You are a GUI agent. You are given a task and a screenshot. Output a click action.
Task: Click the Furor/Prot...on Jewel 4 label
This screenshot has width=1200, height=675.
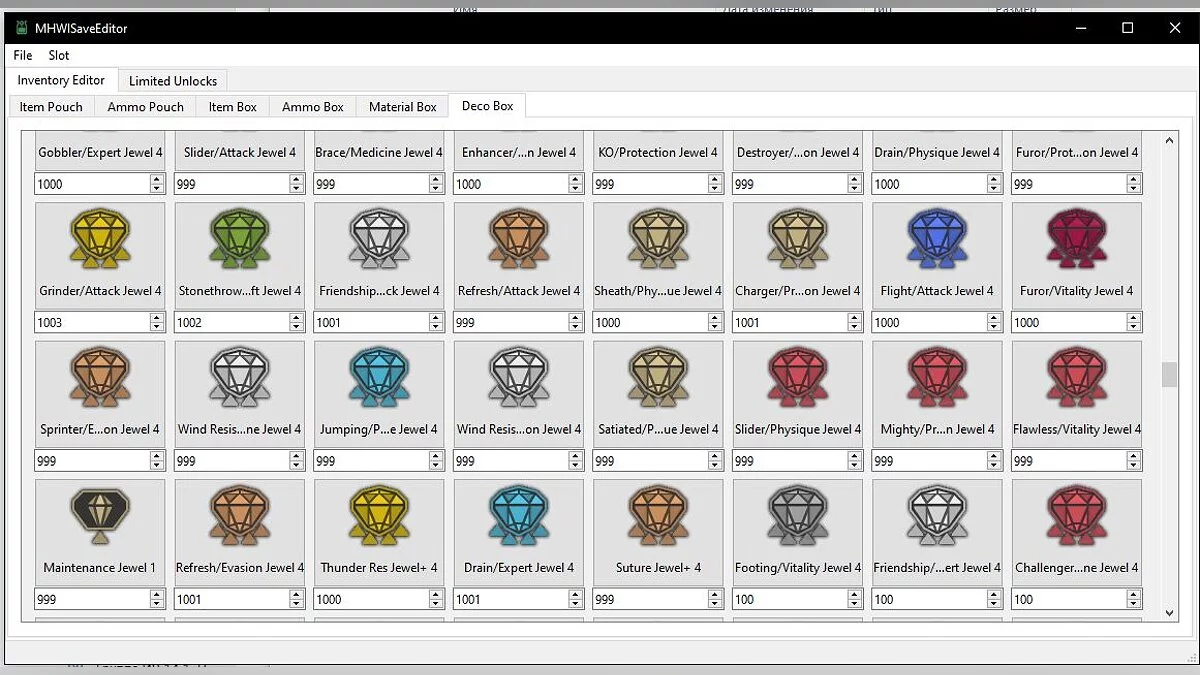coord(1077,153)
